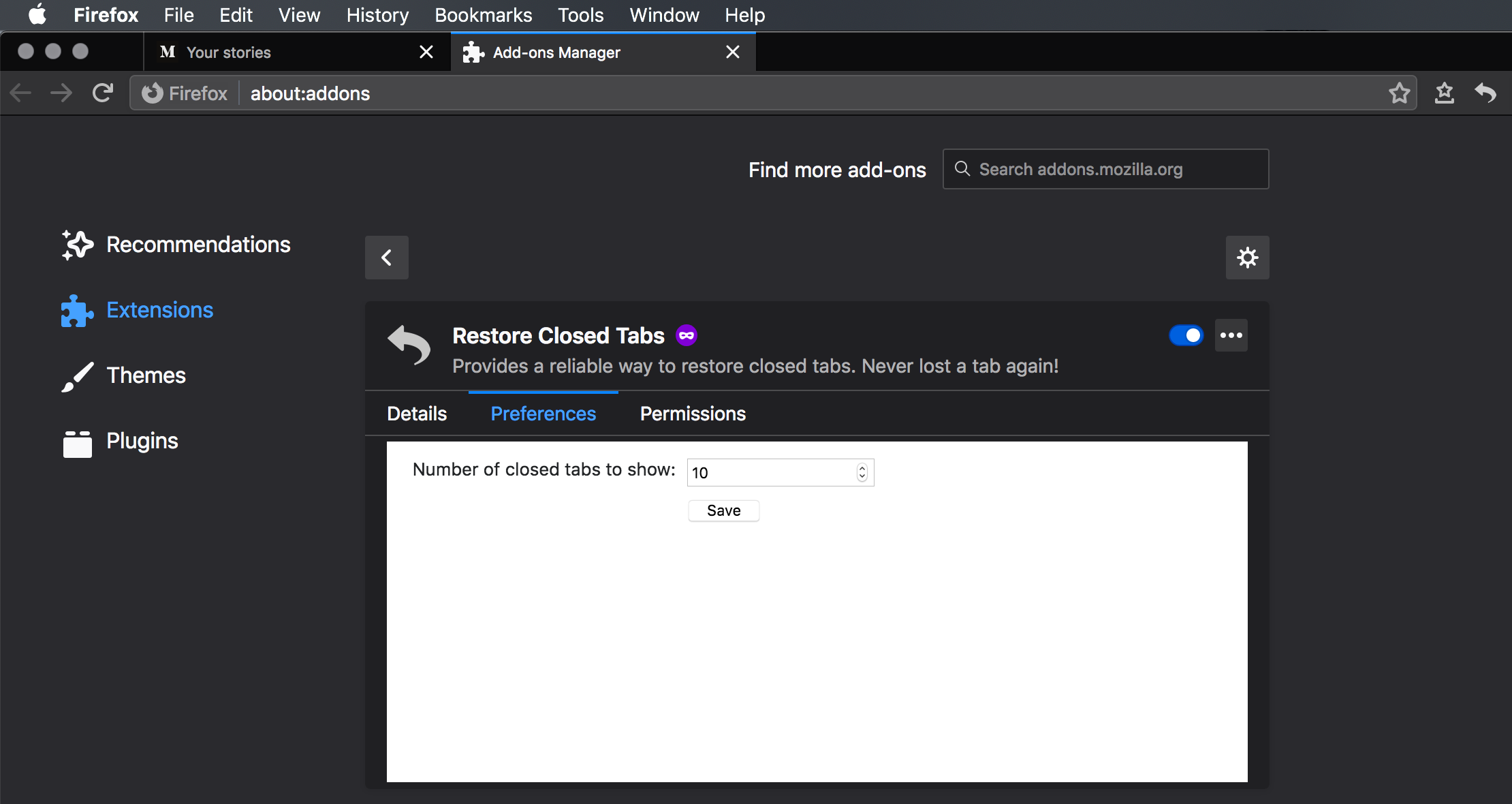Click the closed tabs number stepper arrows

[x=862, y=472]
